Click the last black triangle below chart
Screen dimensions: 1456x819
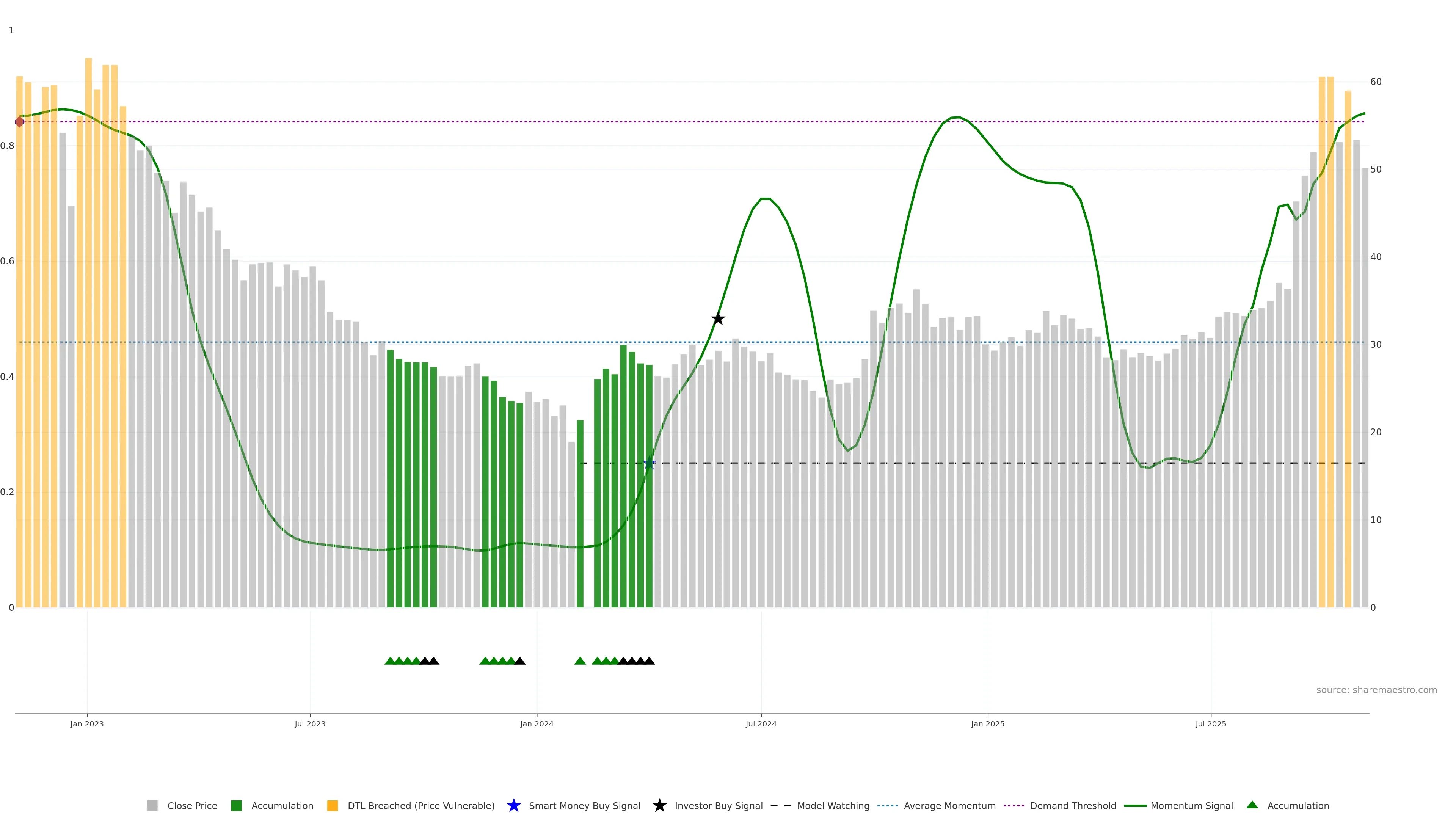coord(650,661)
